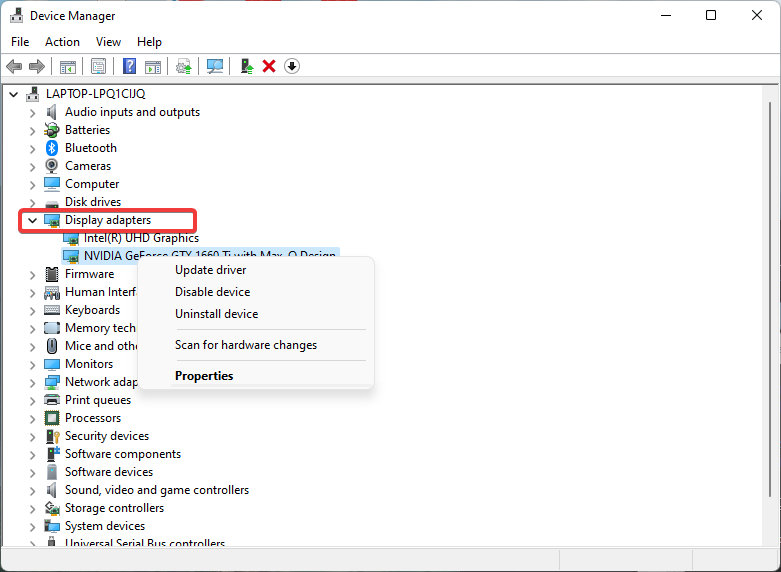Toggle the console tree pane icon
This screenshot has height=572, width=781.
(68, 66)
